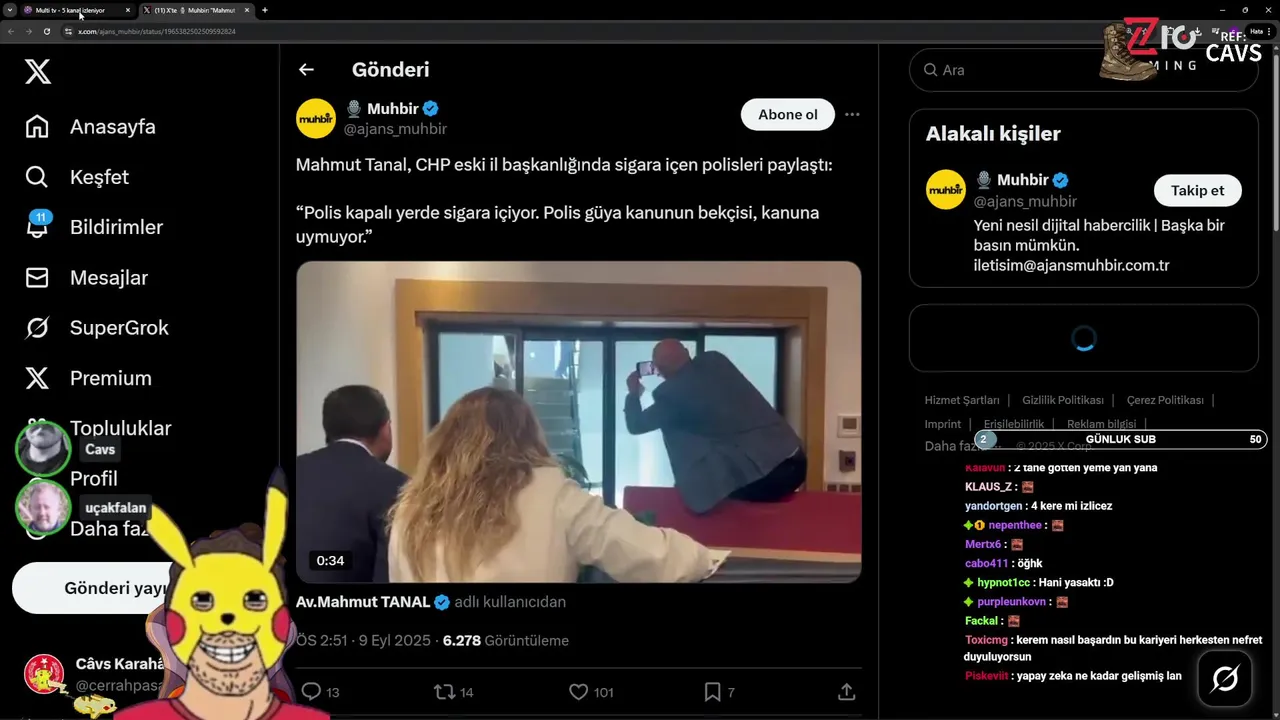This screenshot has height=720, width=1280.
Task: Click the share upload icon
Action: tap(846, 691)
